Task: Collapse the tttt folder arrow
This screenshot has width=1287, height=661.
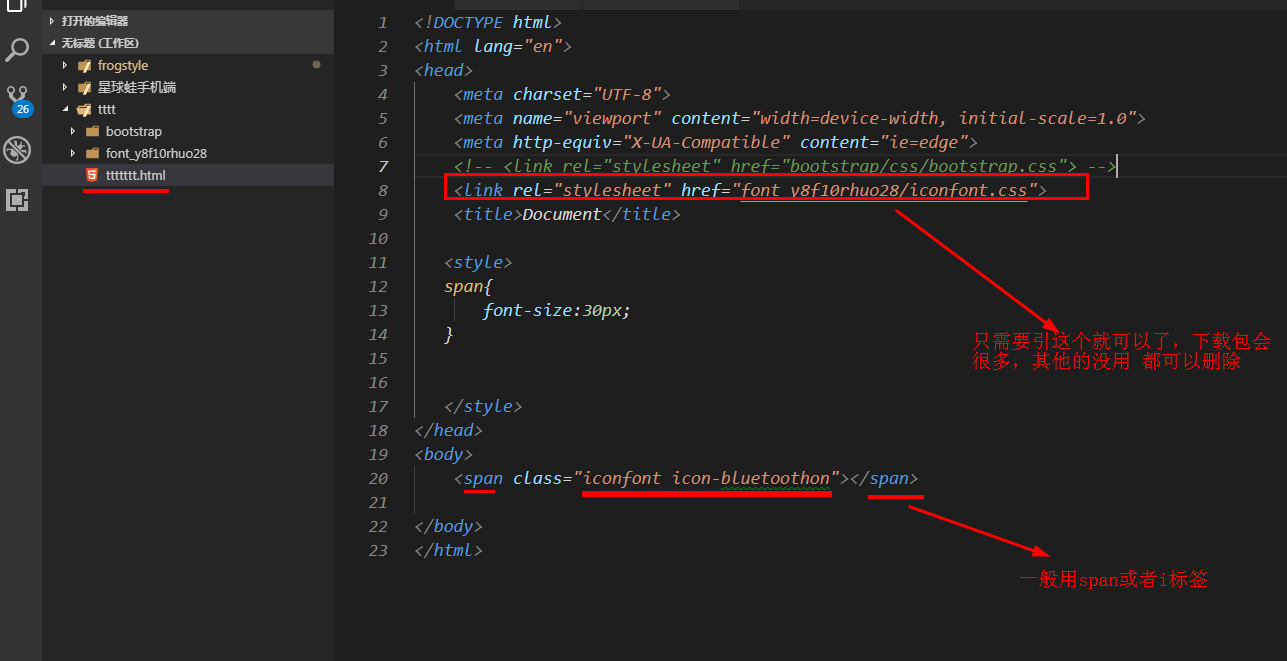Action: tap(65, 110)
